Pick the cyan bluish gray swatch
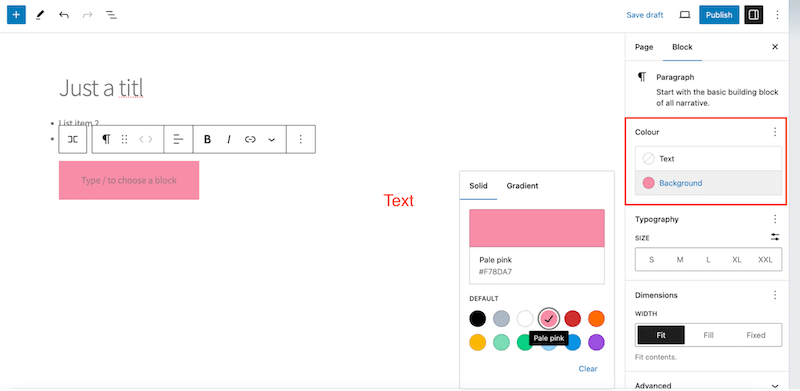The height and width of the screenshot is (391, 800). click(501, 319)
